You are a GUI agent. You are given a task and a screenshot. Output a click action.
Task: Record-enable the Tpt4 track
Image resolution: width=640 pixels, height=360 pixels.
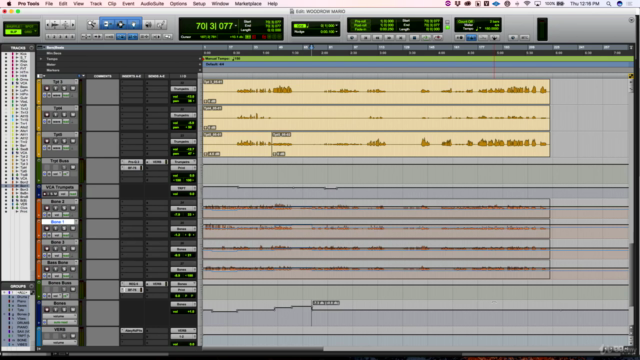point(47,115)
